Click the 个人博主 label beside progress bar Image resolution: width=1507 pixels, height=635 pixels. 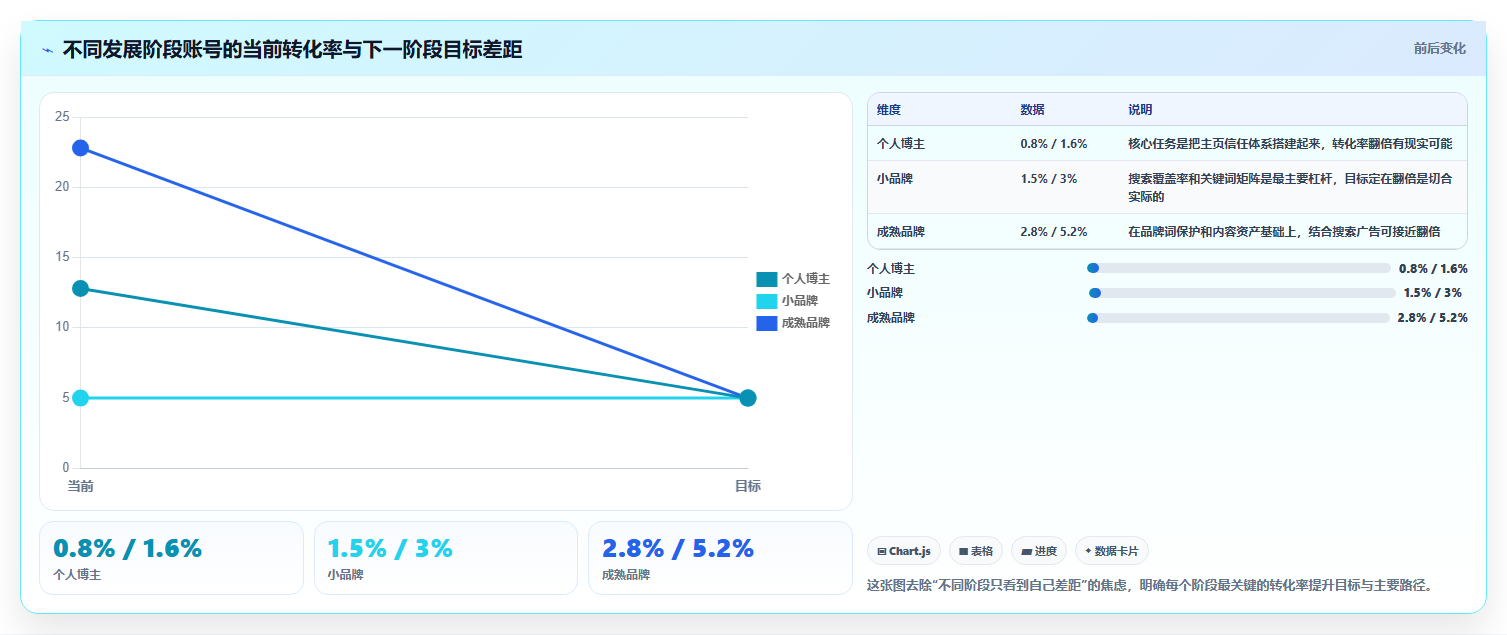pyautogui.click(x=891, y=269)
